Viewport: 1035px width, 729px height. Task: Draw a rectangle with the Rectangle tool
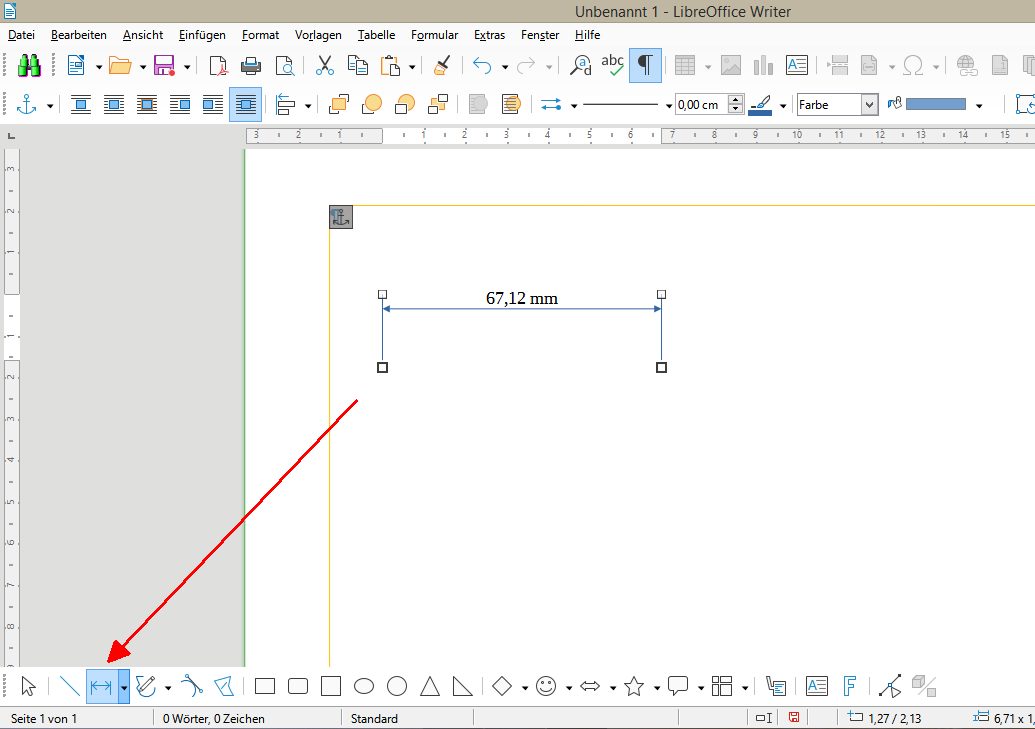265,687
